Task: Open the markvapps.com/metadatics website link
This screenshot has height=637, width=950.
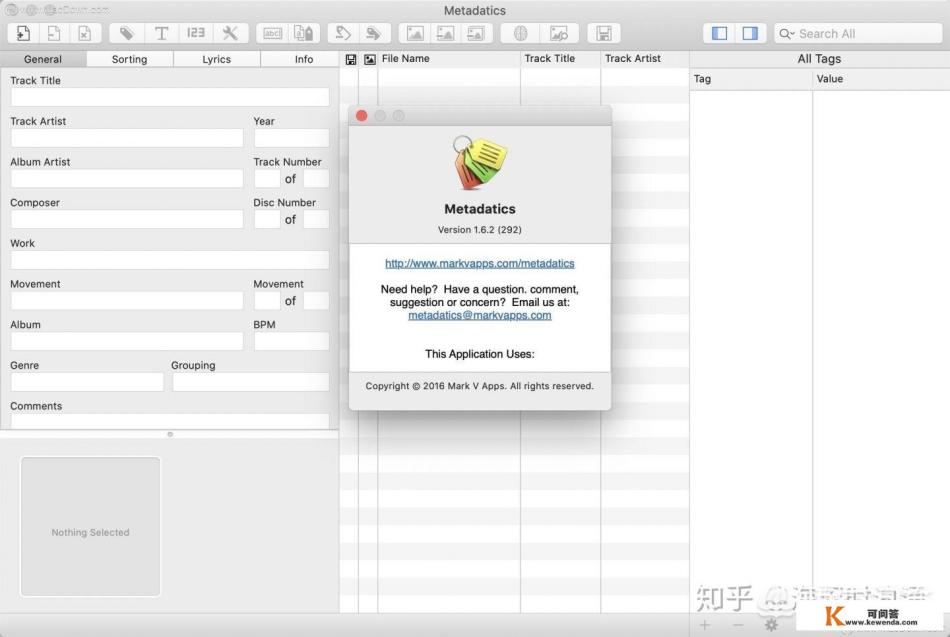Action: point(479,262)
